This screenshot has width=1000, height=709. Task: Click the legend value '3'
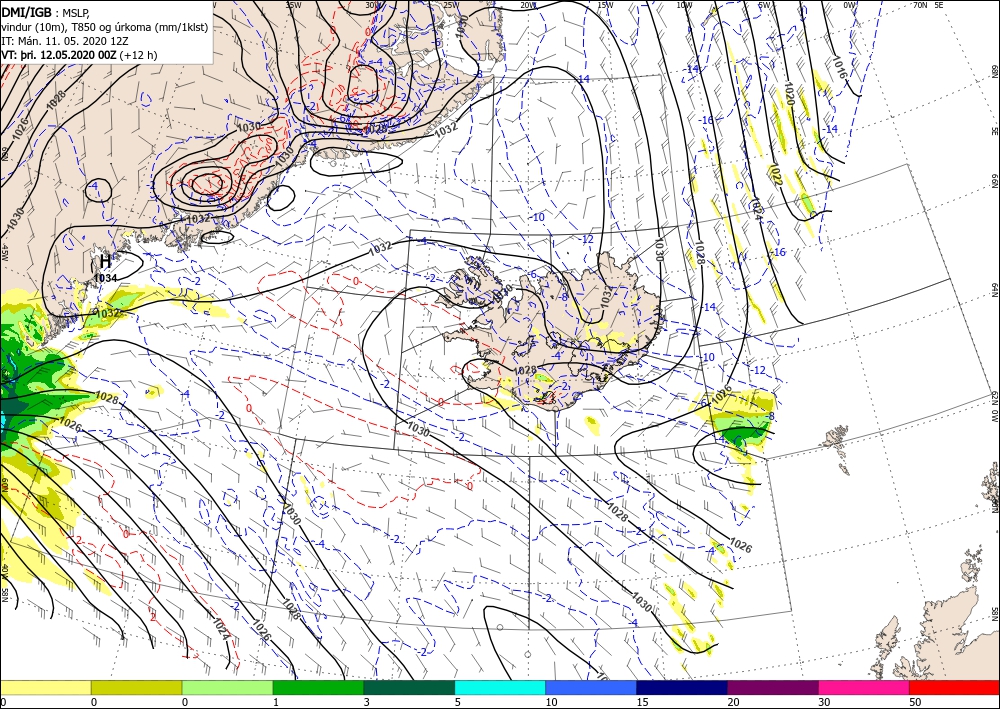(367, 702)
